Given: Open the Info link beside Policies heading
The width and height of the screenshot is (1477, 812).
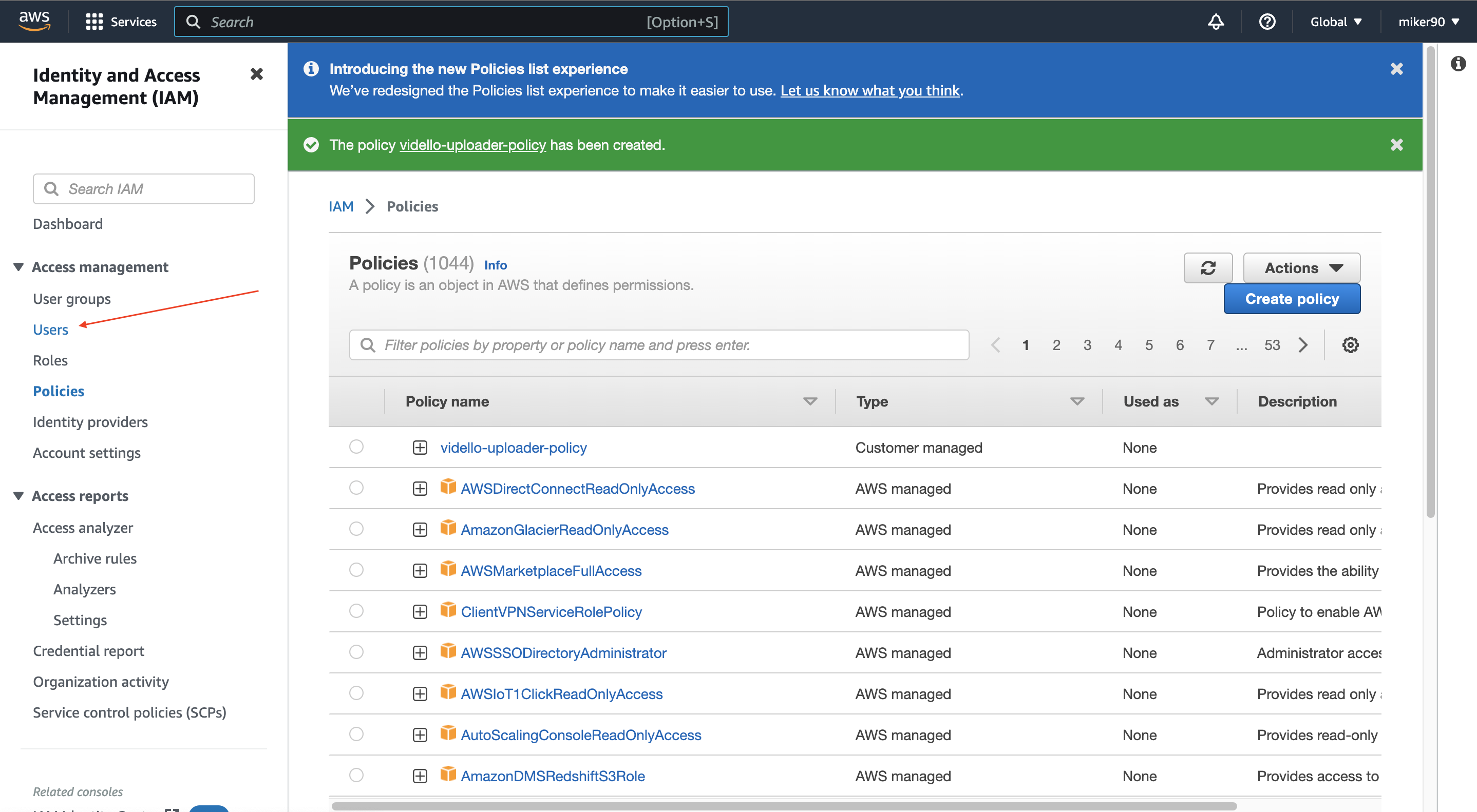Looking at the screenshot, I should 496,265.
